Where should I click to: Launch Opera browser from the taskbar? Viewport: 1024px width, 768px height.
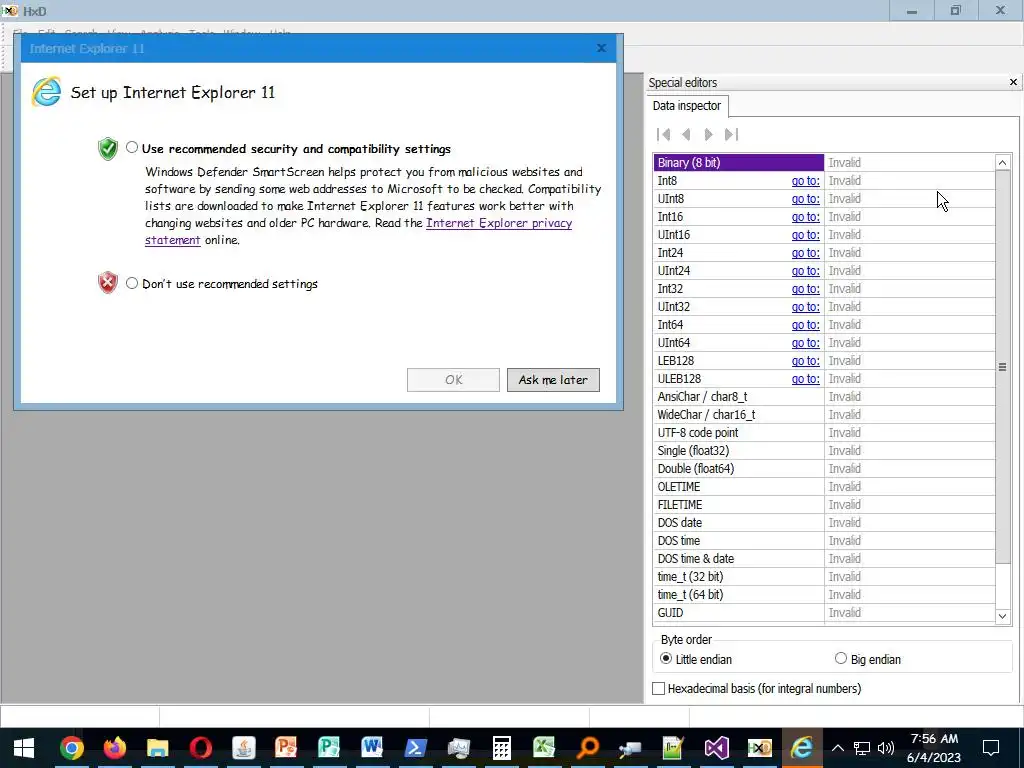(200, 748)
